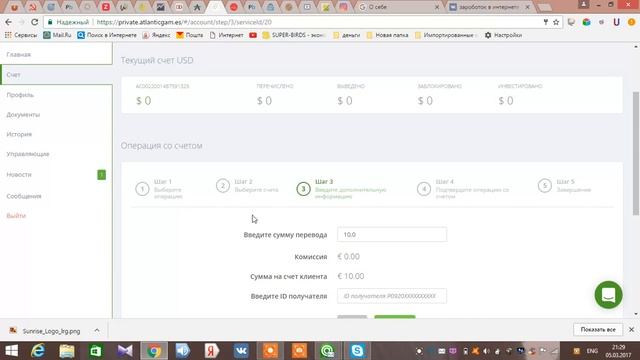Image resolution: width=640 pixels, height=360 pixels.
Task: Select the active step 3 circle
Action: [x=303, y=189]
